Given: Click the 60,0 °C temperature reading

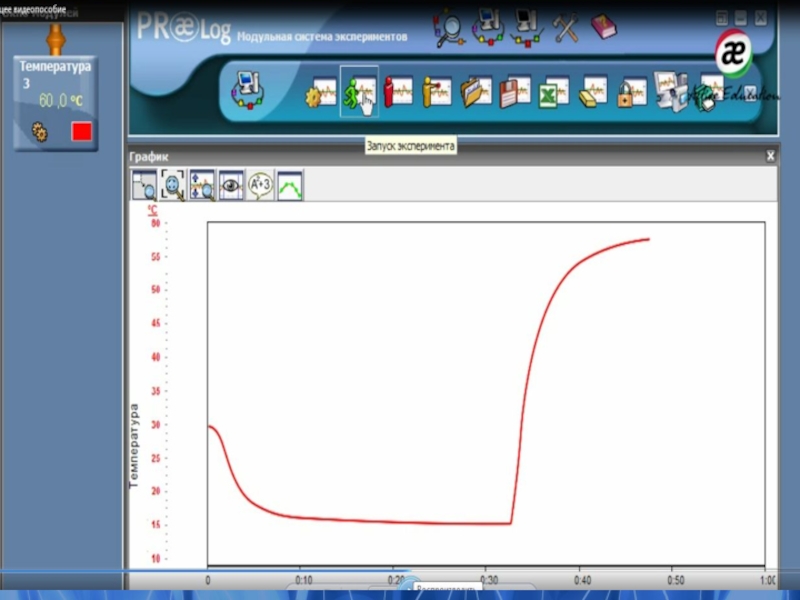Looking at the screenshot, I should (60, 101).
